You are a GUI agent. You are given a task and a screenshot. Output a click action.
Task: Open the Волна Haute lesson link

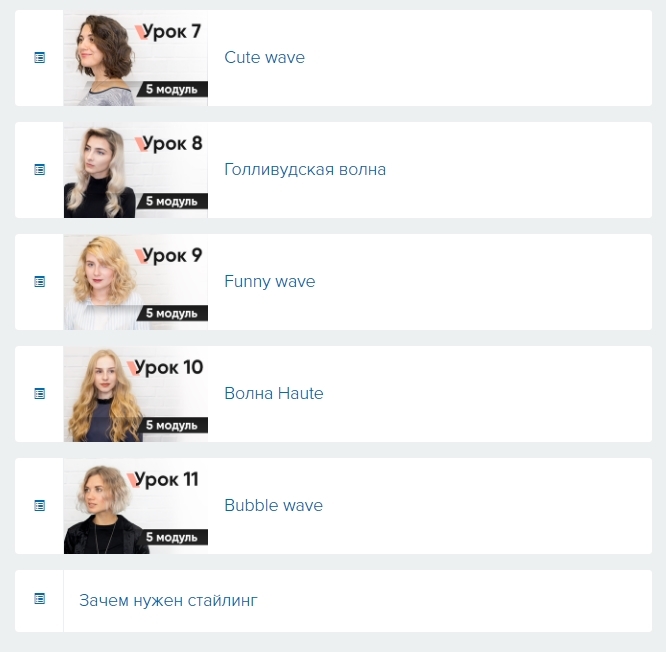(x=274, y=393)
